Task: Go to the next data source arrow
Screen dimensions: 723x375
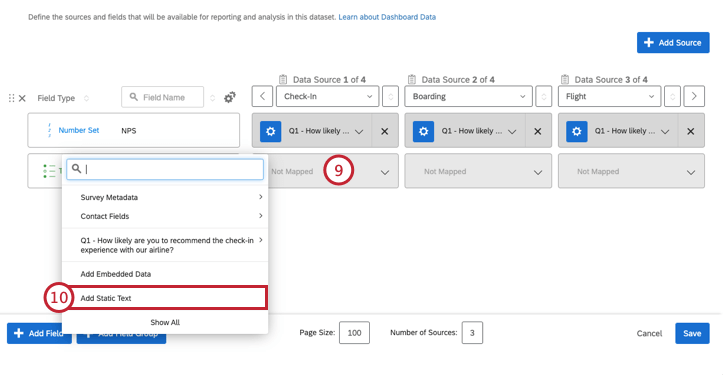Action: [x=694, y=96]
